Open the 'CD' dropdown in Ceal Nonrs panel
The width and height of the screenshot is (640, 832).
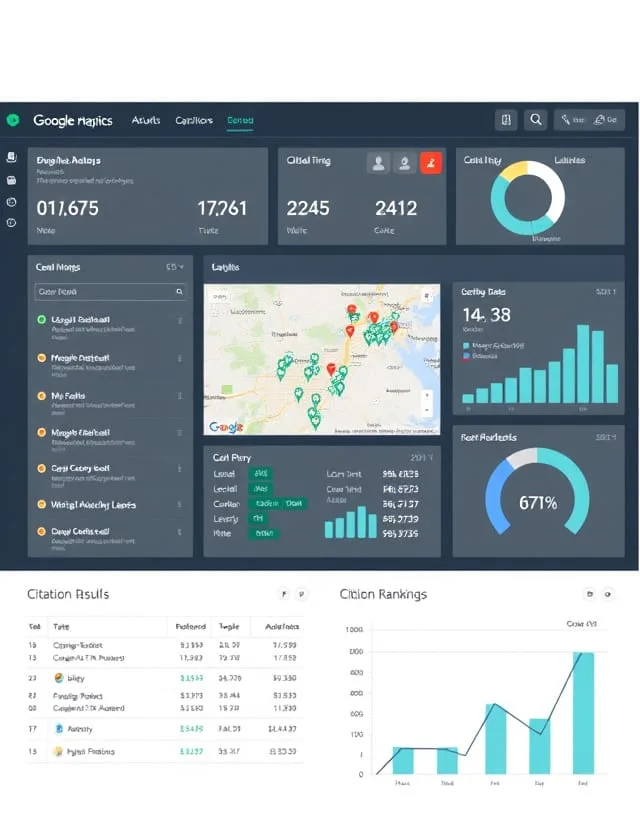(175, 267)
